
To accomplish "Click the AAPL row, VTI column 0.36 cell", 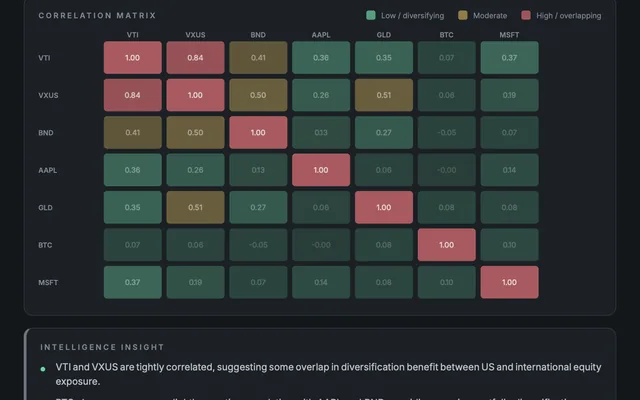I will (133, 170).
